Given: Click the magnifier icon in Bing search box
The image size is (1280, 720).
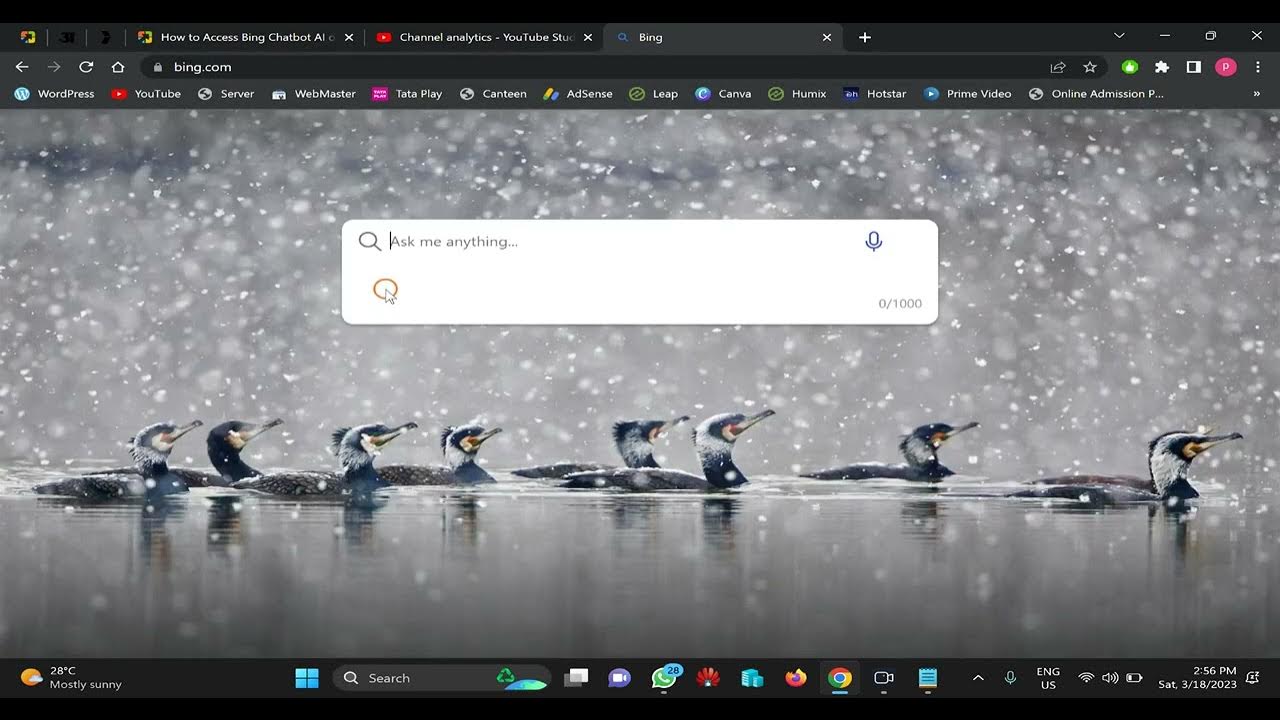Looking at the screenshot, I should point(369,241).
